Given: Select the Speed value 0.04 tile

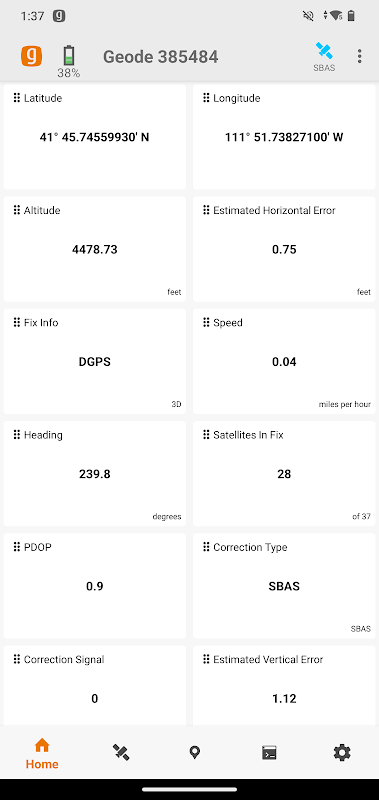Looking at the screenshot, I should click(284, 361).
